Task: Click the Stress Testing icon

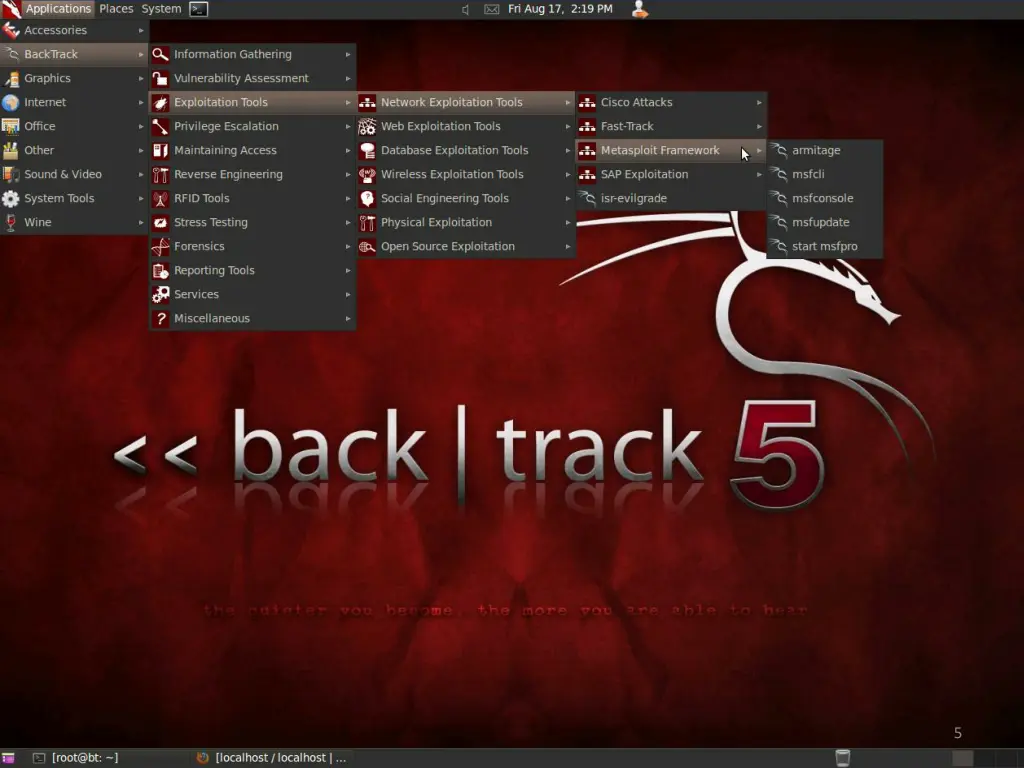Action: click(x=160, y=223)
